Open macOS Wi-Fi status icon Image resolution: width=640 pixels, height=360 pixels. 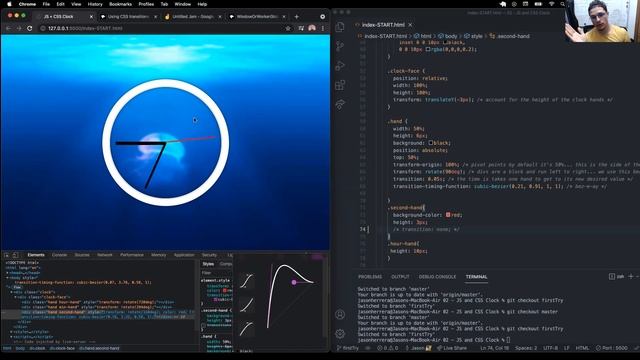551,4
